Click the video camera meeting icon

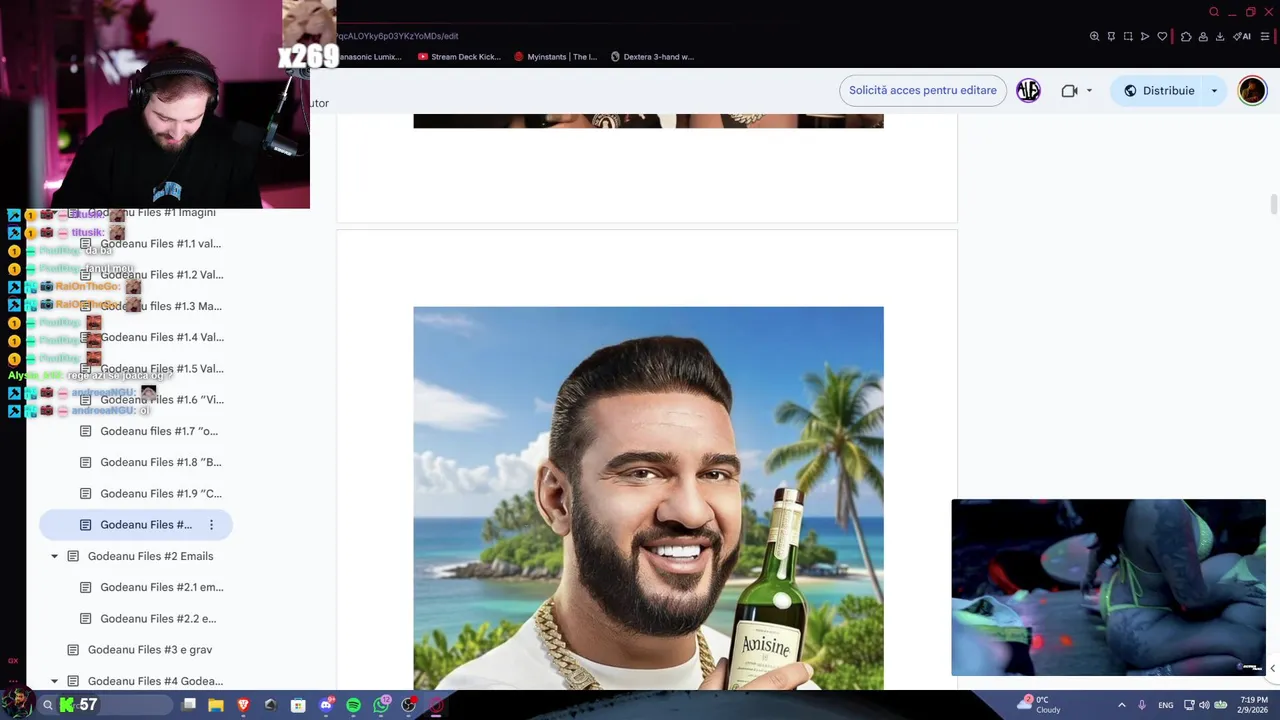(1069, 90)
